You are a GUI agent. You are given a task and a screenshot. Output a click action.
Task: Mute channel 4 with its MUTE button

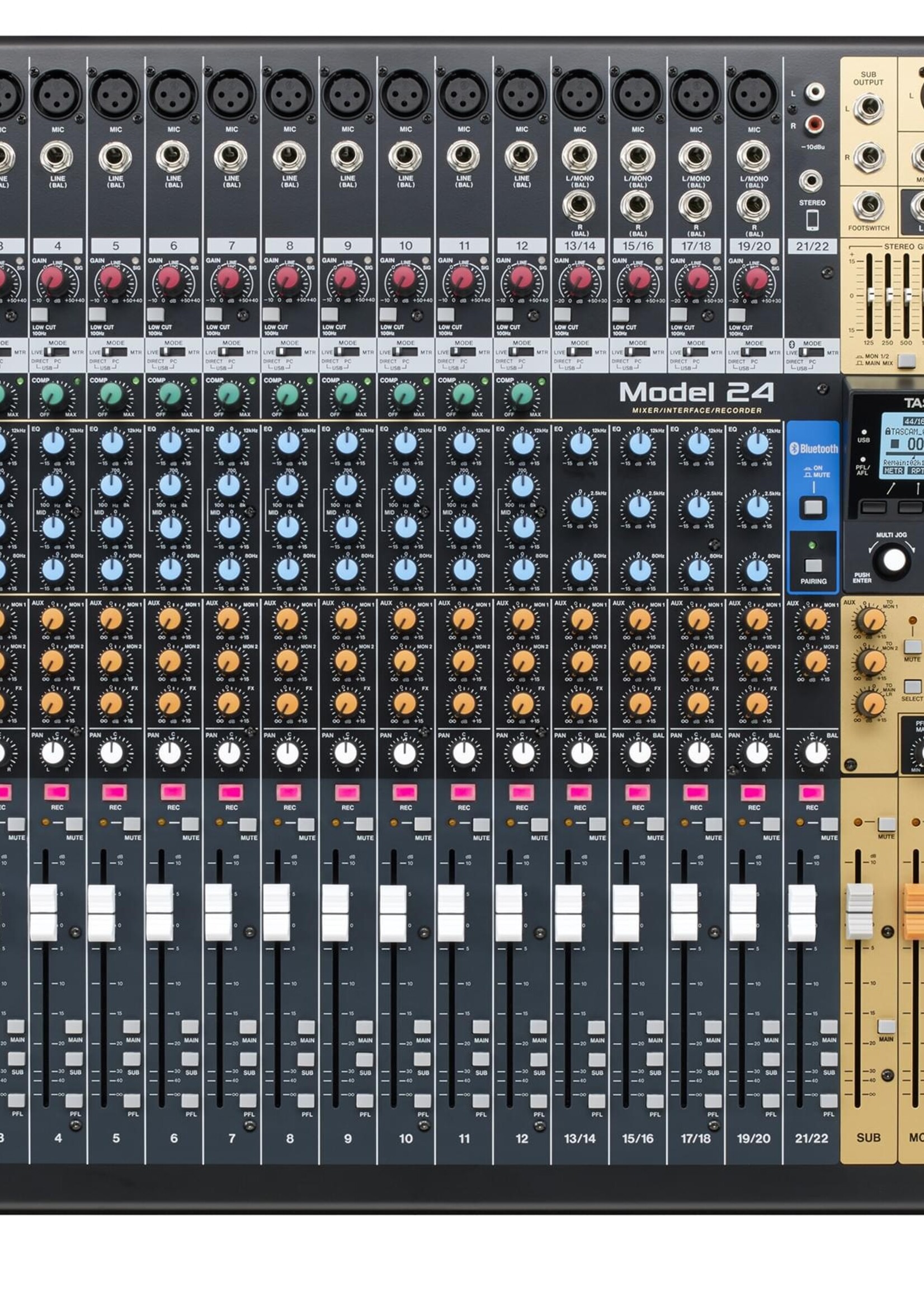(74, 825)
